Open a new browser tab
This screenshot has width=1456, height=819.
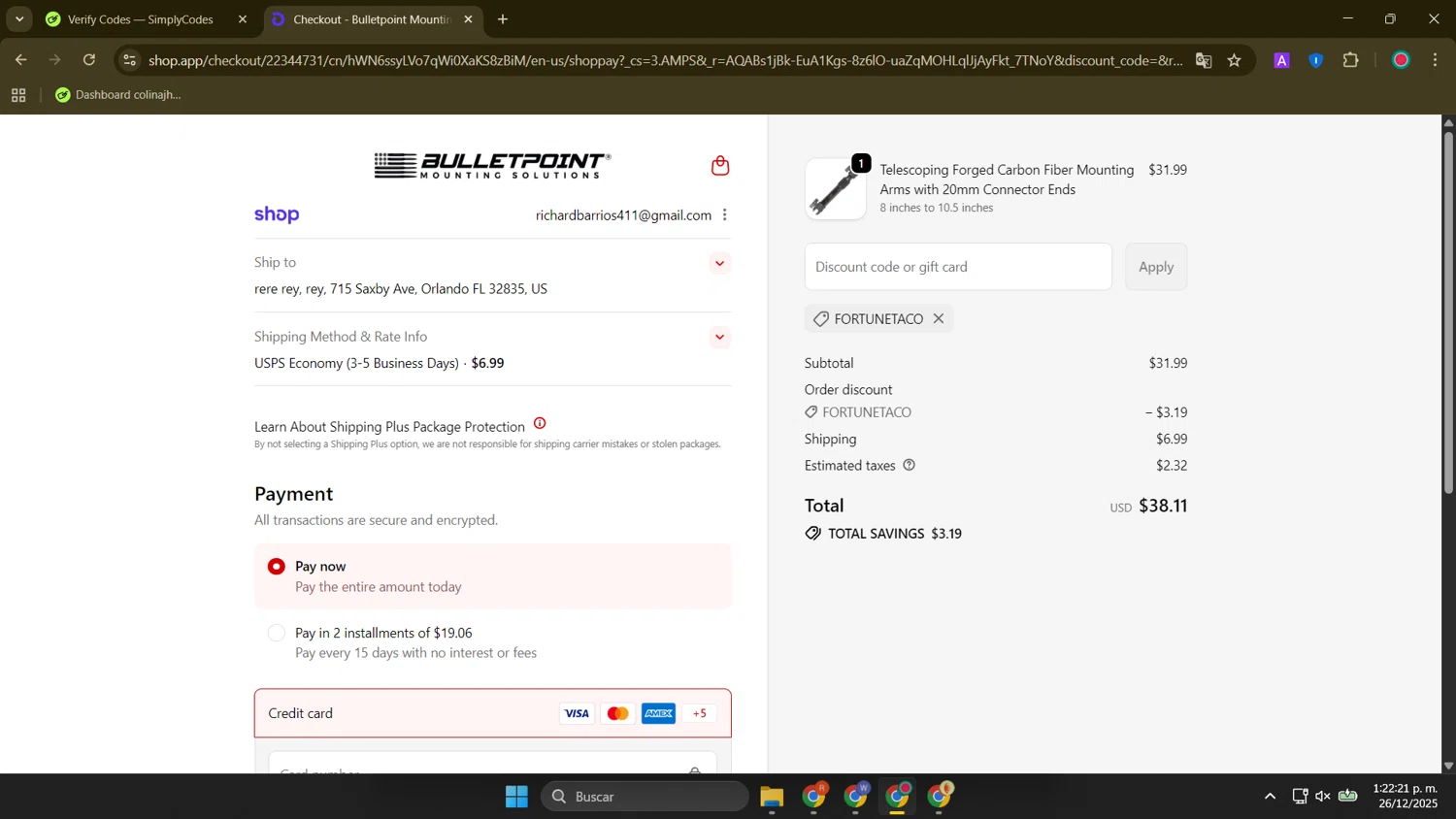pyautogui.click(x=503, y=19)
